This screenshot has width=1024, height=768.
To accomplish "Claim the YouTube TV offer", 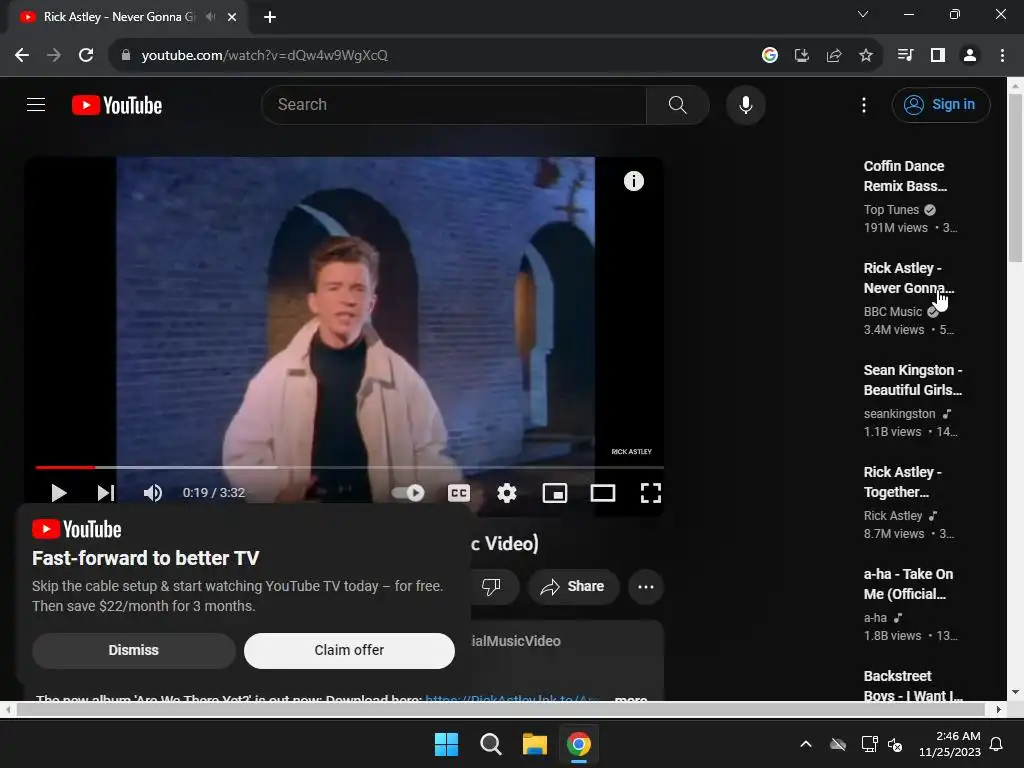I will coord(349,650).
